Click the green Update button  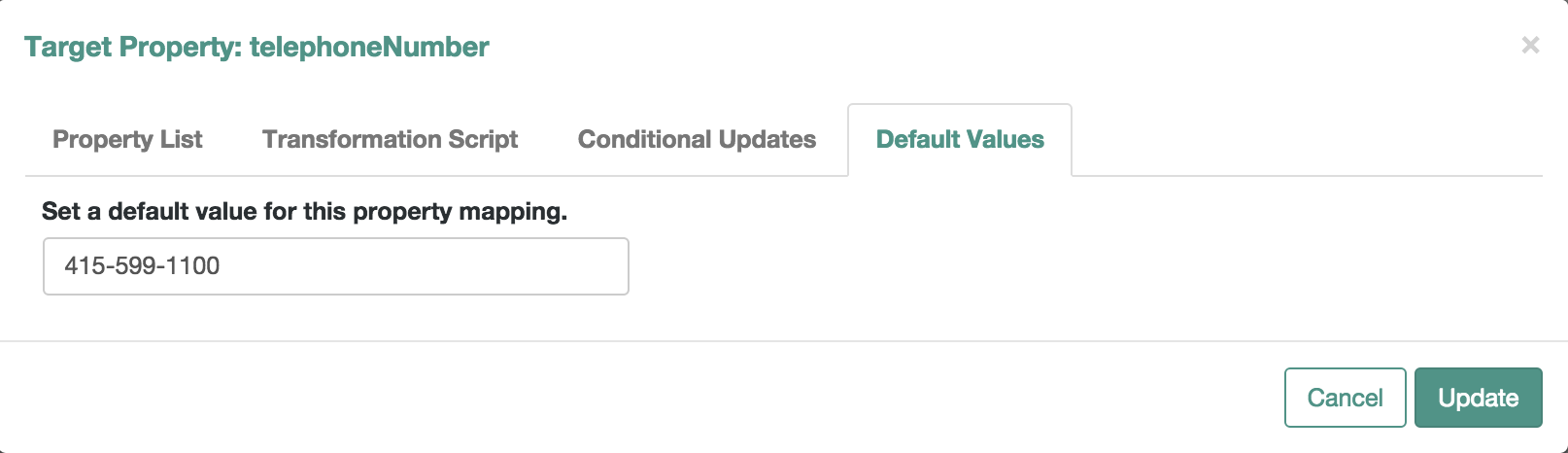(x=1478, y=398)
